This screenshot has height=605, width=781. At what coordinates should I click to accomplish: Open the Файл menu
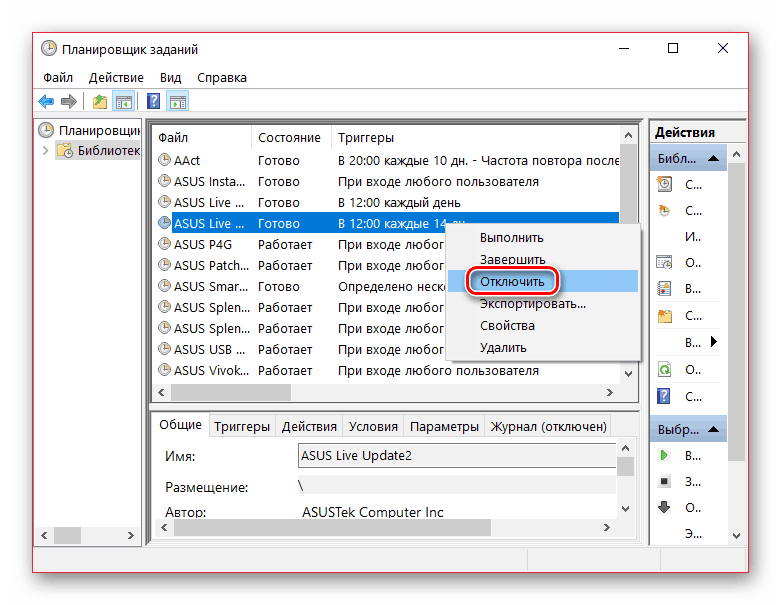click(x=58, y=78)
